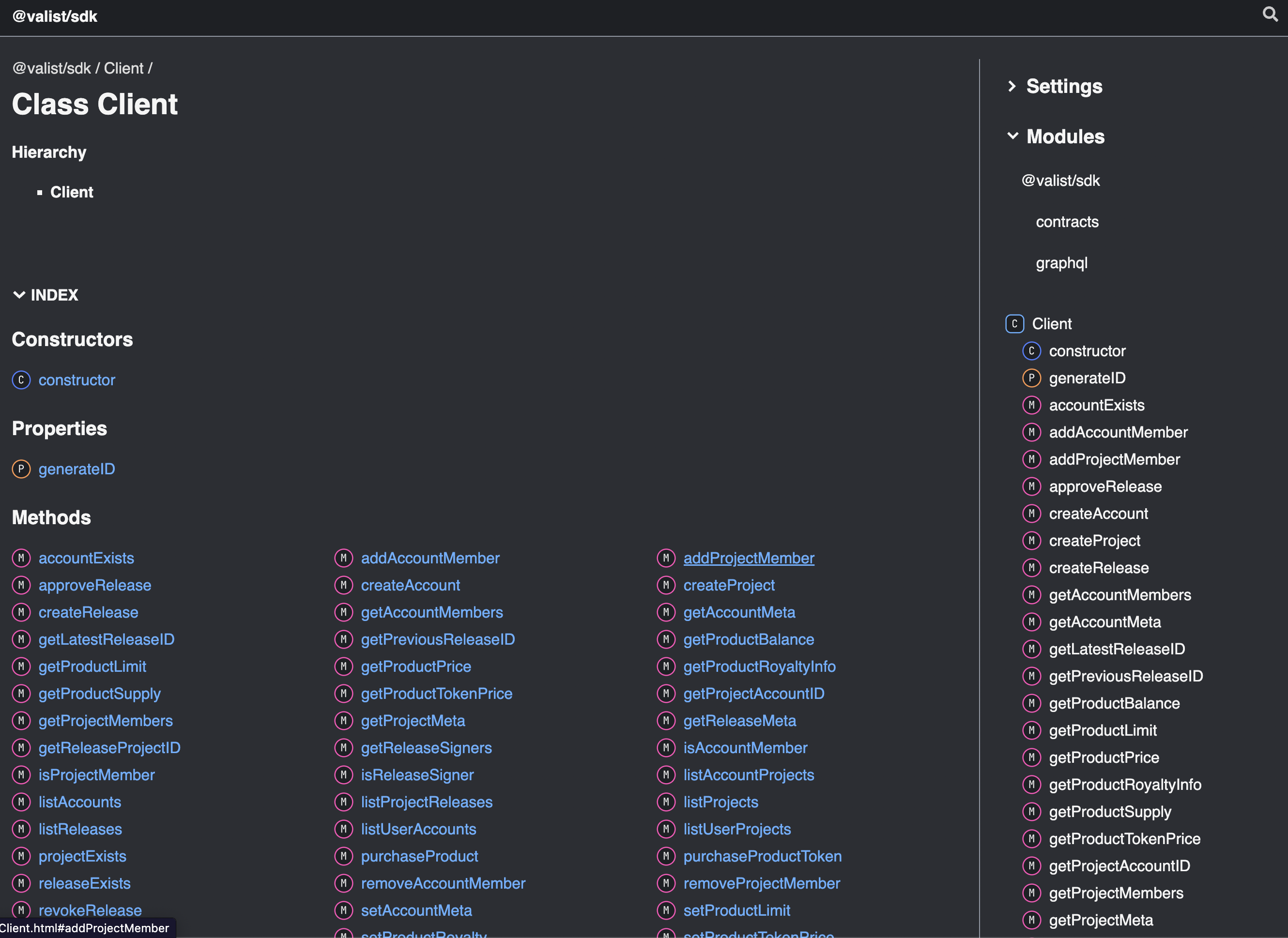The height and width of the screenshot is (938, 1288).
Task: Click the @valist/sdk site title in header
Action: click(x=55, y=16)
